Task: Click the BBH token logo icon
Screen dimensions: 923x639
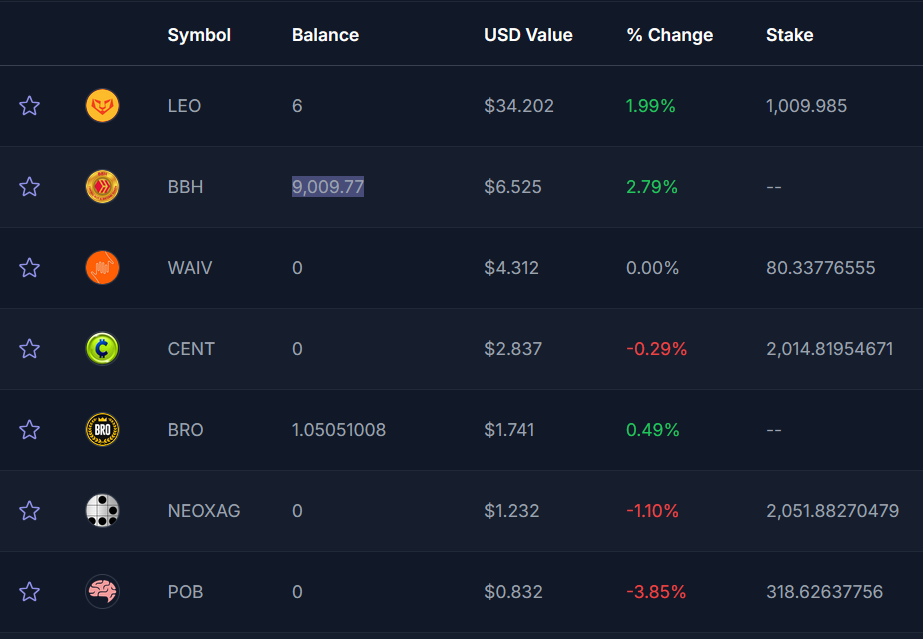Action: (102, 187)
